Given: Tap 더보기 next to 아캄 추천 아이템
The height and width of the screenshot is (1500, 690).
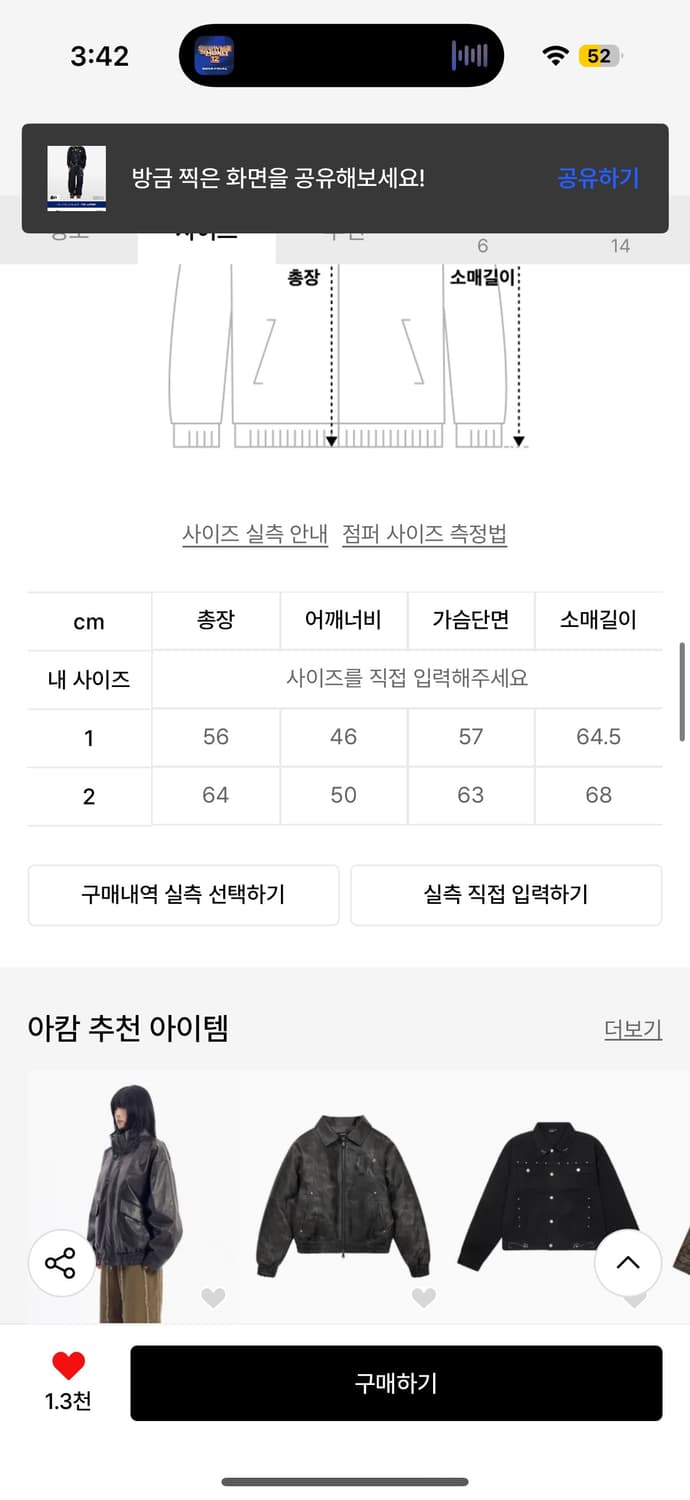Looking at the screenshot, I should pos(632,1028).
